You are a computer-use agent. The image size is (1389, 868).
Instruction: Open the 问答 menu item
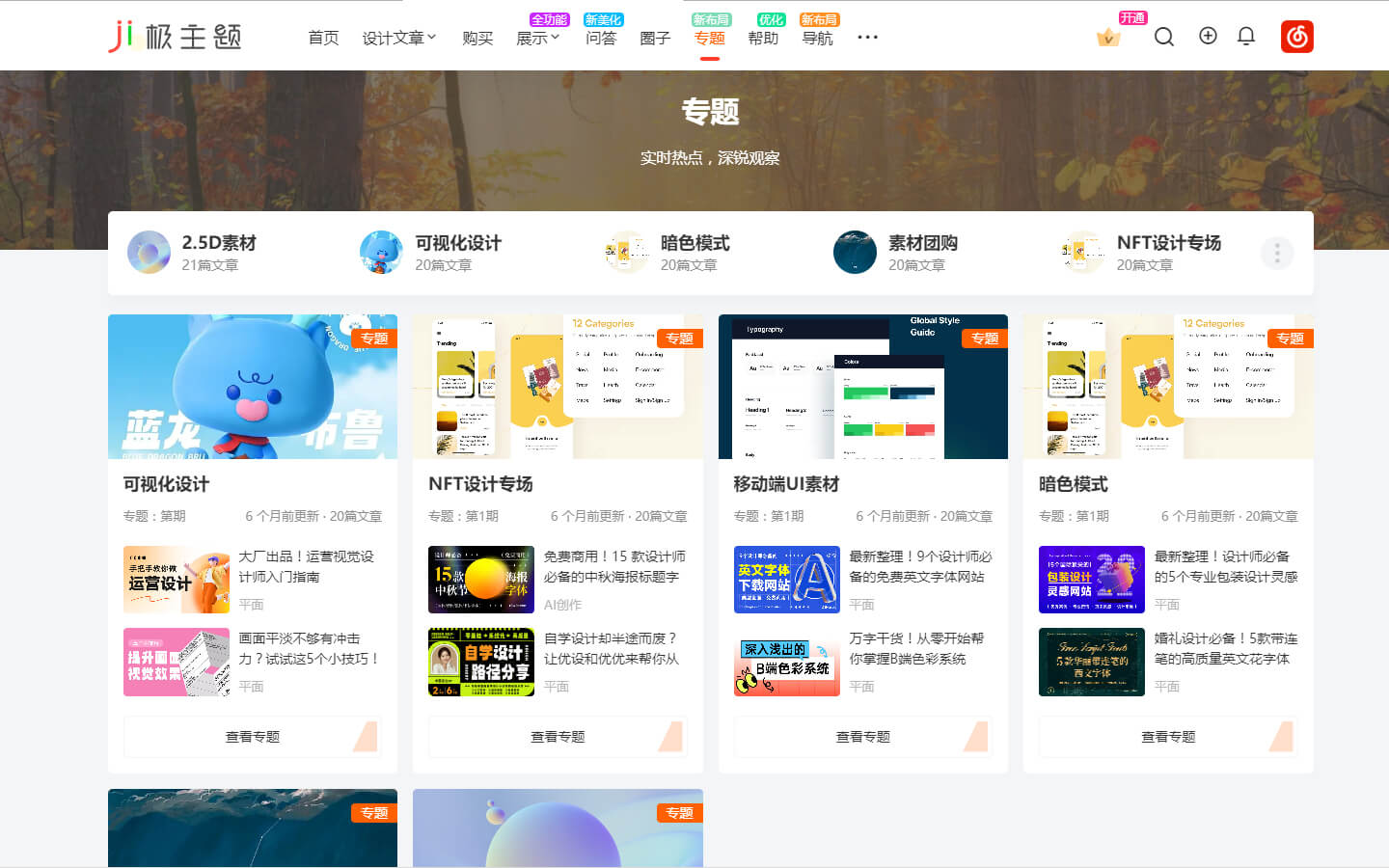[x=600, y=38]
